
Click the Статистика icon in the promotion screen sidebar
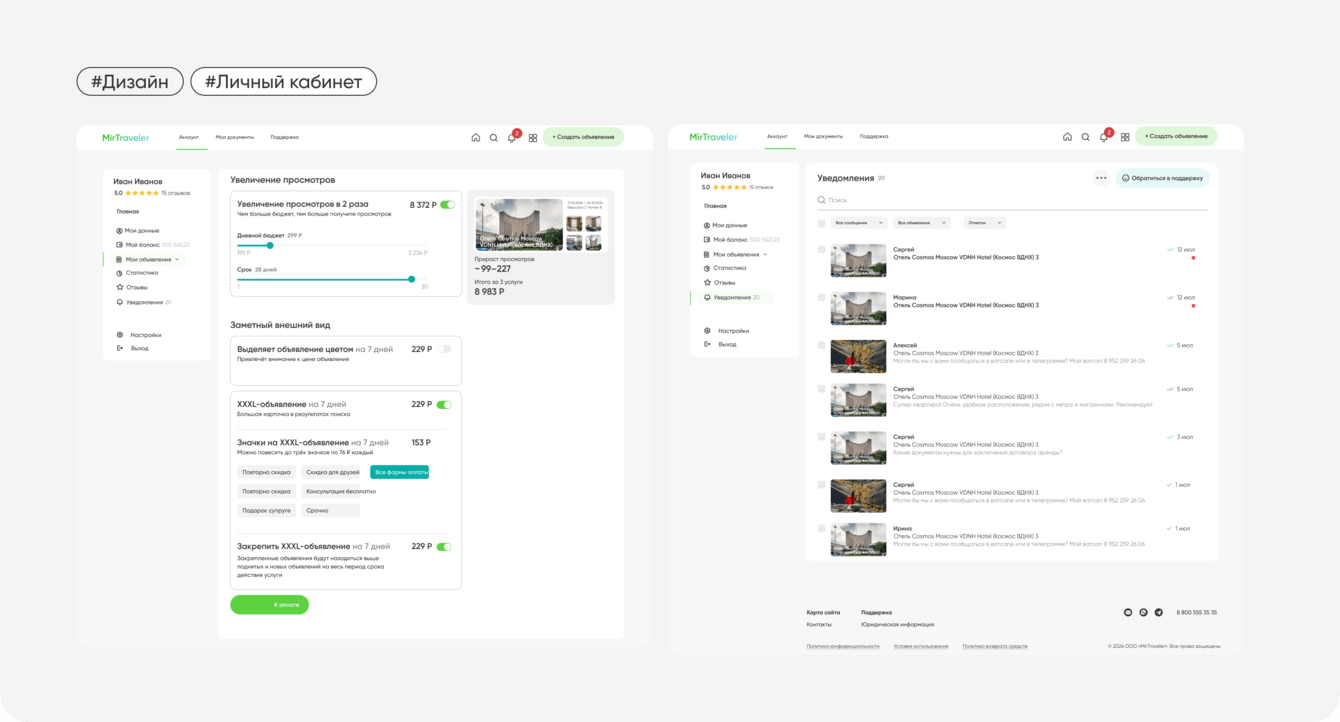119,273
